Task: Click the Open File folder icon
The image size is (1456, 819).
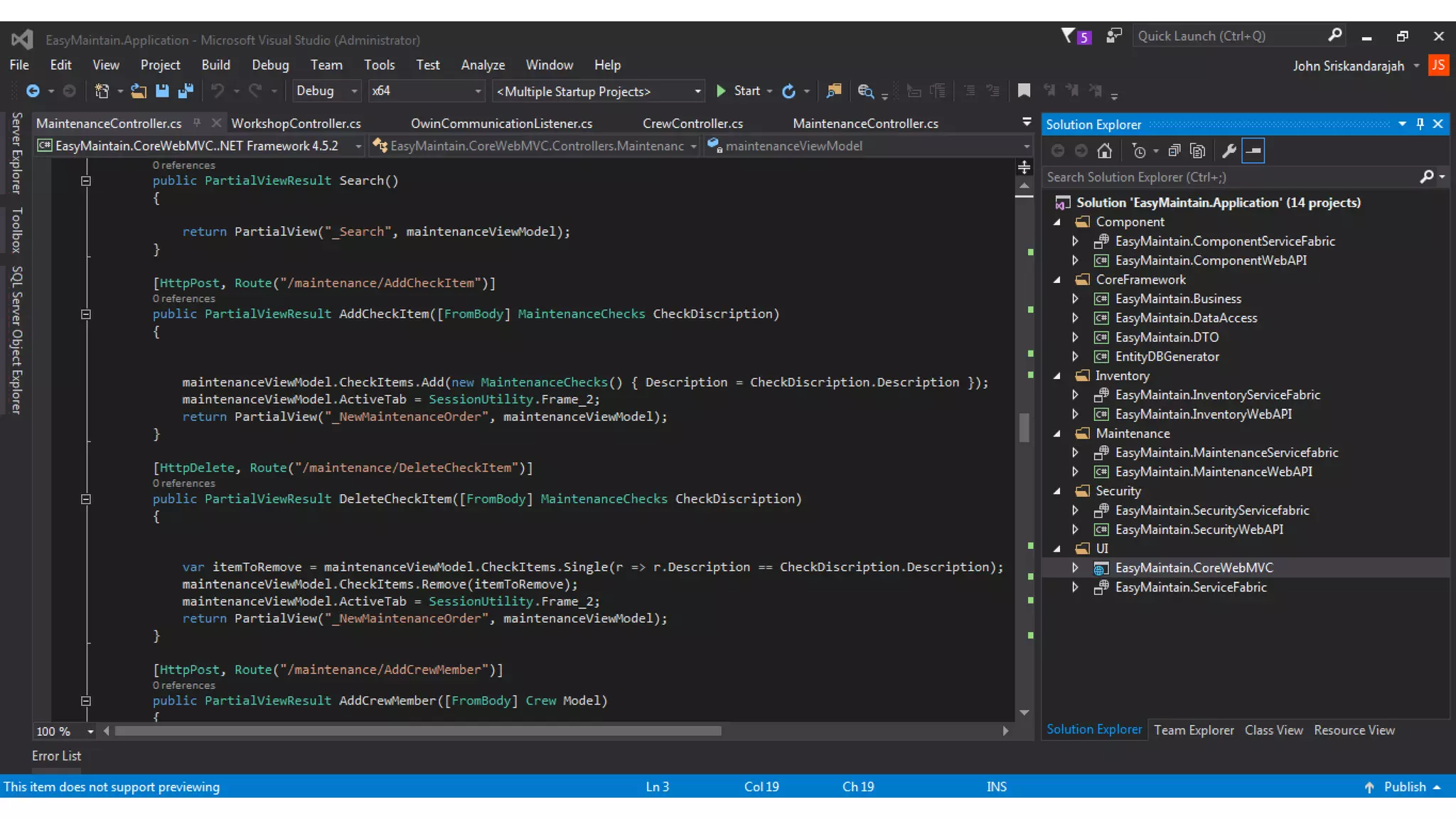Action: (x=139, y=91)
